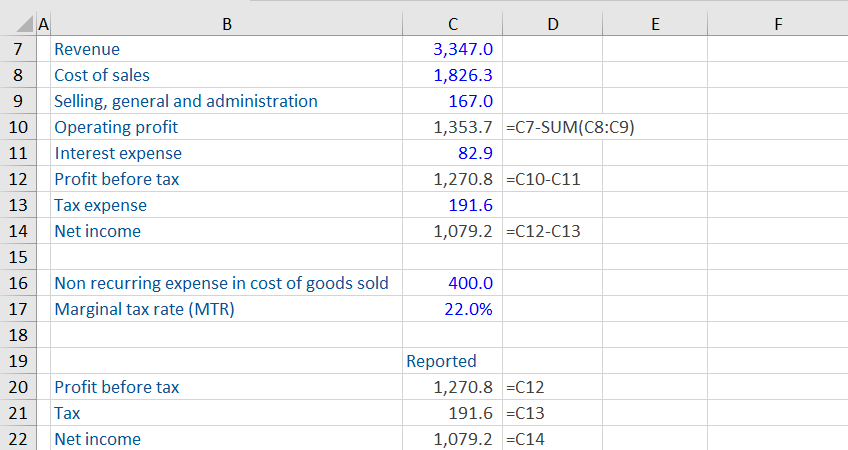Screen dimensions: 848x450
Task: Select row 7 header
Action: tap(19, 49)
